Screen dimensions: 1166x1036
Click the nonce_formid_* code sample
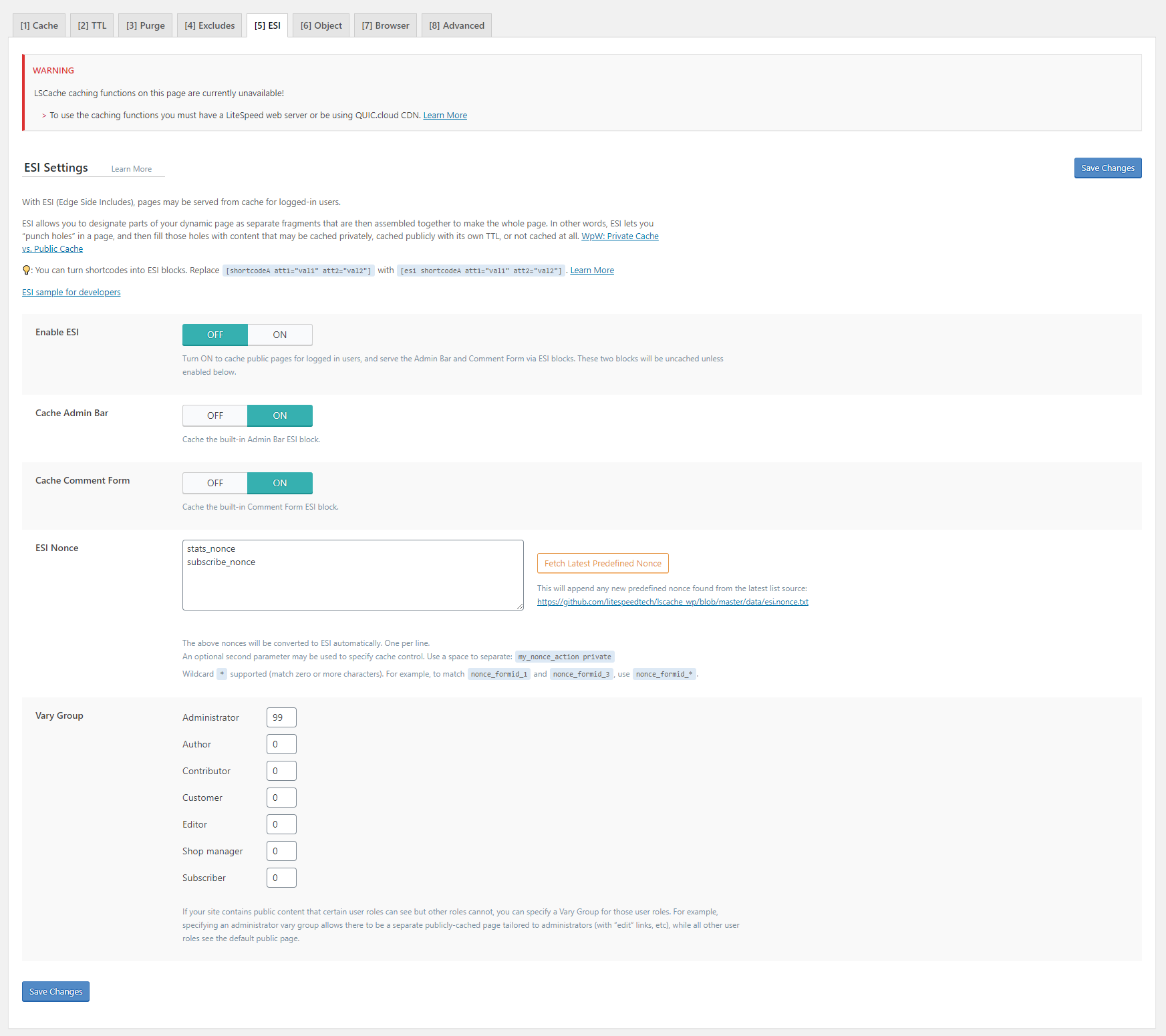[664, 674]
